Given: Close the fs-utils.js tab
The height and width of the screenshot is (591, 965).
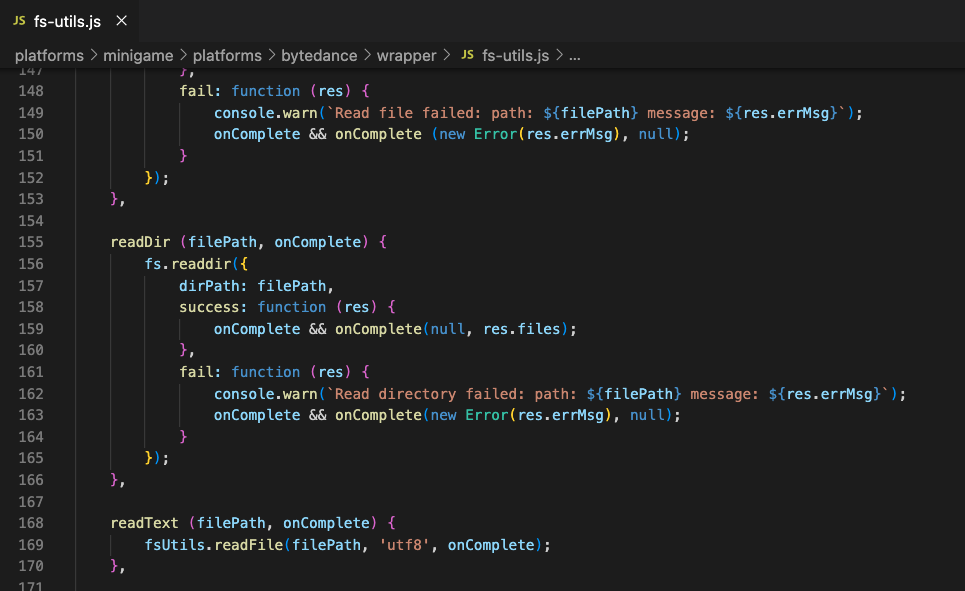Looking at the screenshot, I should [121, 21].
